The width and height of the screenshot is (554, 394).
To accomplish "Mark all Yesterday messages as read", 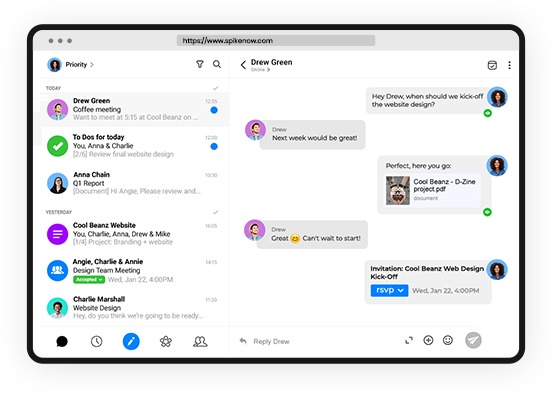I will click(216, 212).
